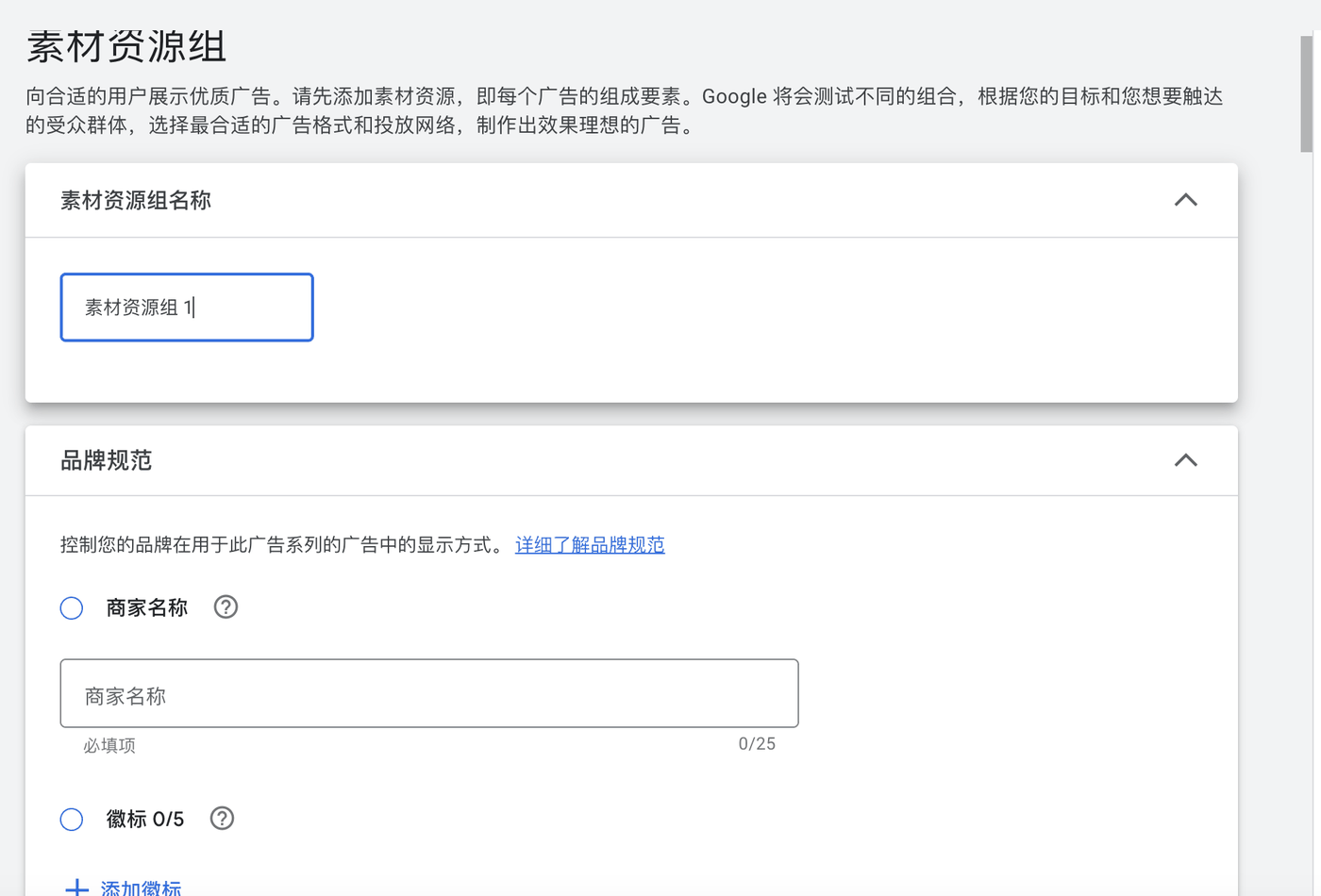Collapse the 品牌规范 section chevron
Viewport: 1321px width, 896px height.
click(x=1185, y=460)
